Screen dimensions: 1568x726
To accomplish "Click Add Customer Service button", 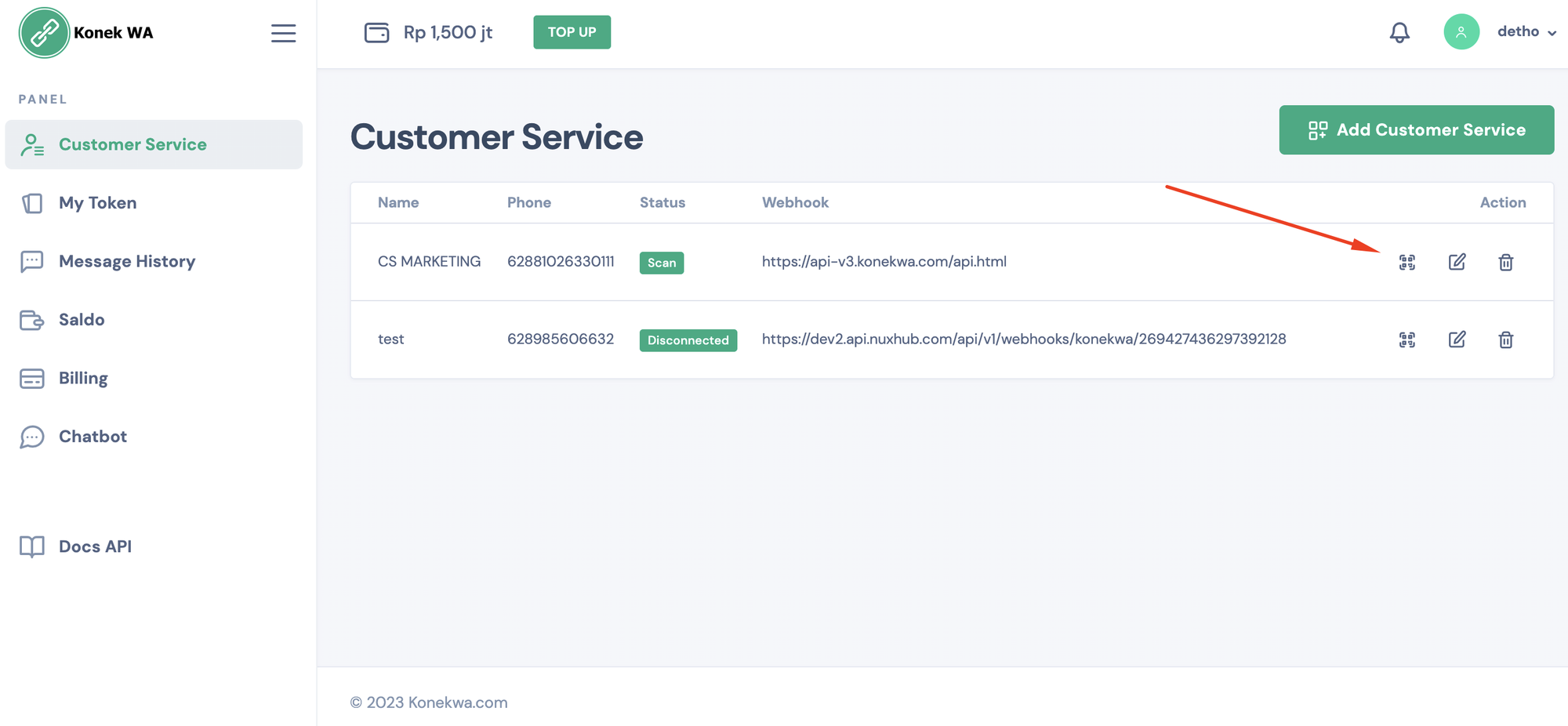I will [1416, 130].
